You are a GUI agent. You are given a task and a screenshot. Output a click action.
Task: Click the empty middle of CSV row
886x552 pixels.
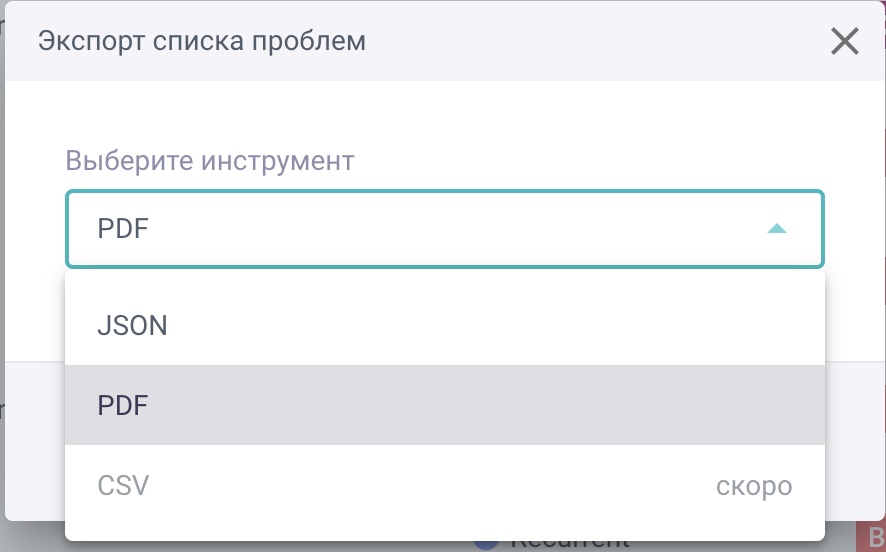point(430,486)
